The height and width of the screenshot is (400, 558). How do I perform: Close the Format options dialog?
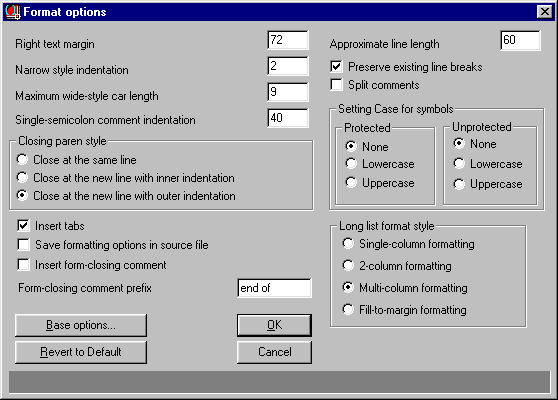coord(544,12)
